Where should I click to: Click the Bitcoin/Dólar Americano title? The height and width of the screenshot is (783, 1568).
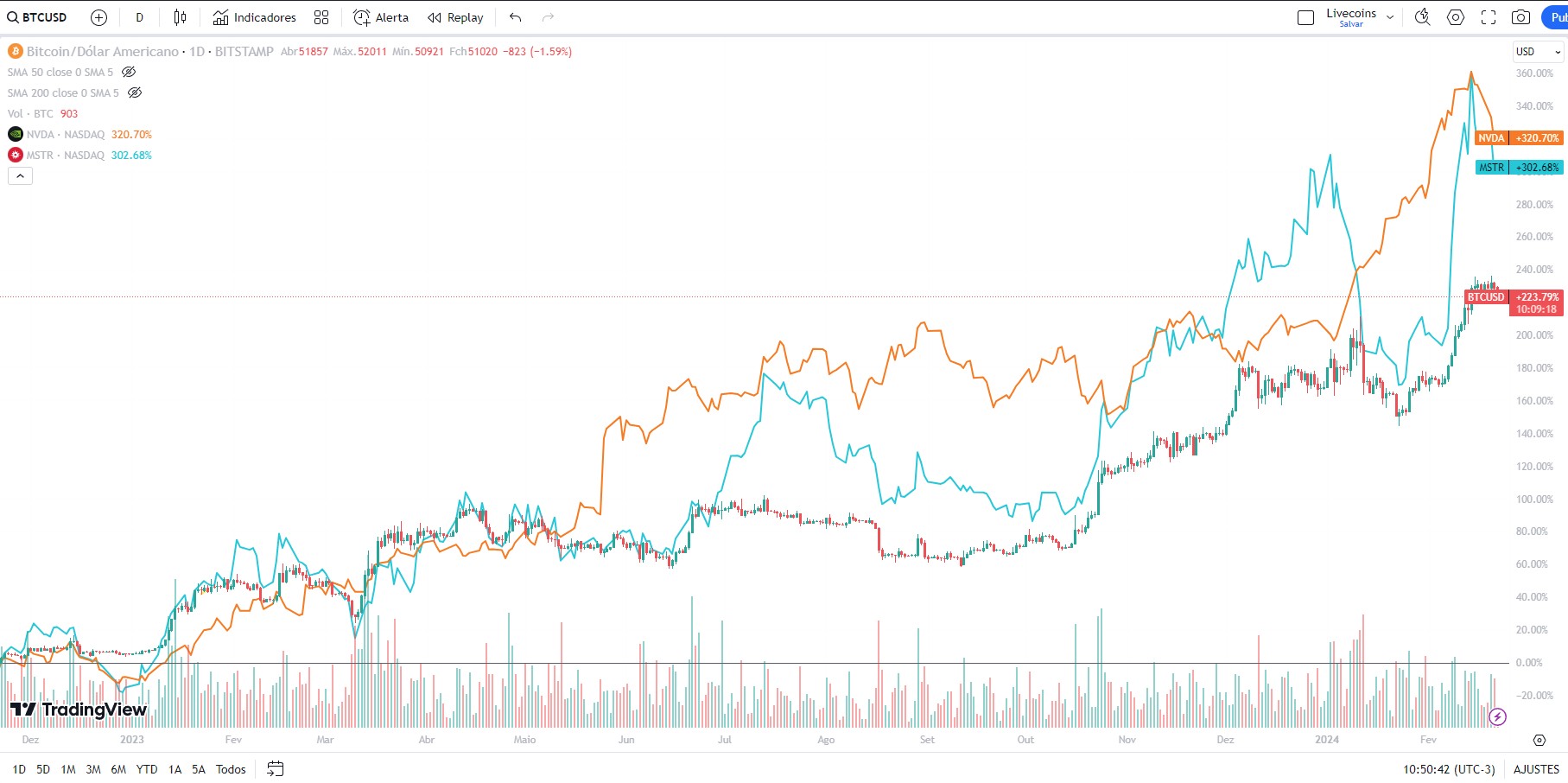point(102,51)
